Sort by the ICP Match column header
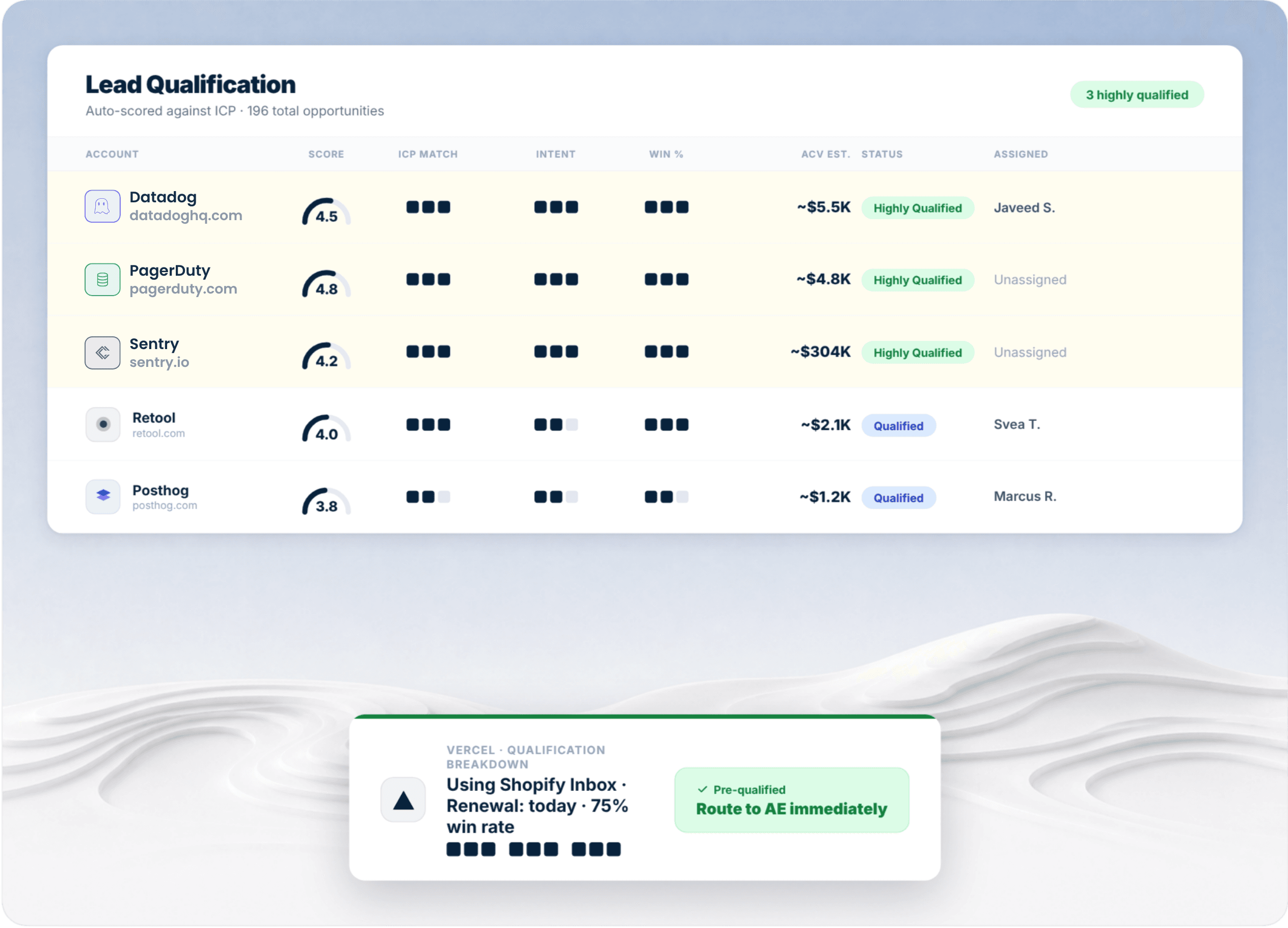The width and height of the screenshot is (1288, 928). (427, 154)
